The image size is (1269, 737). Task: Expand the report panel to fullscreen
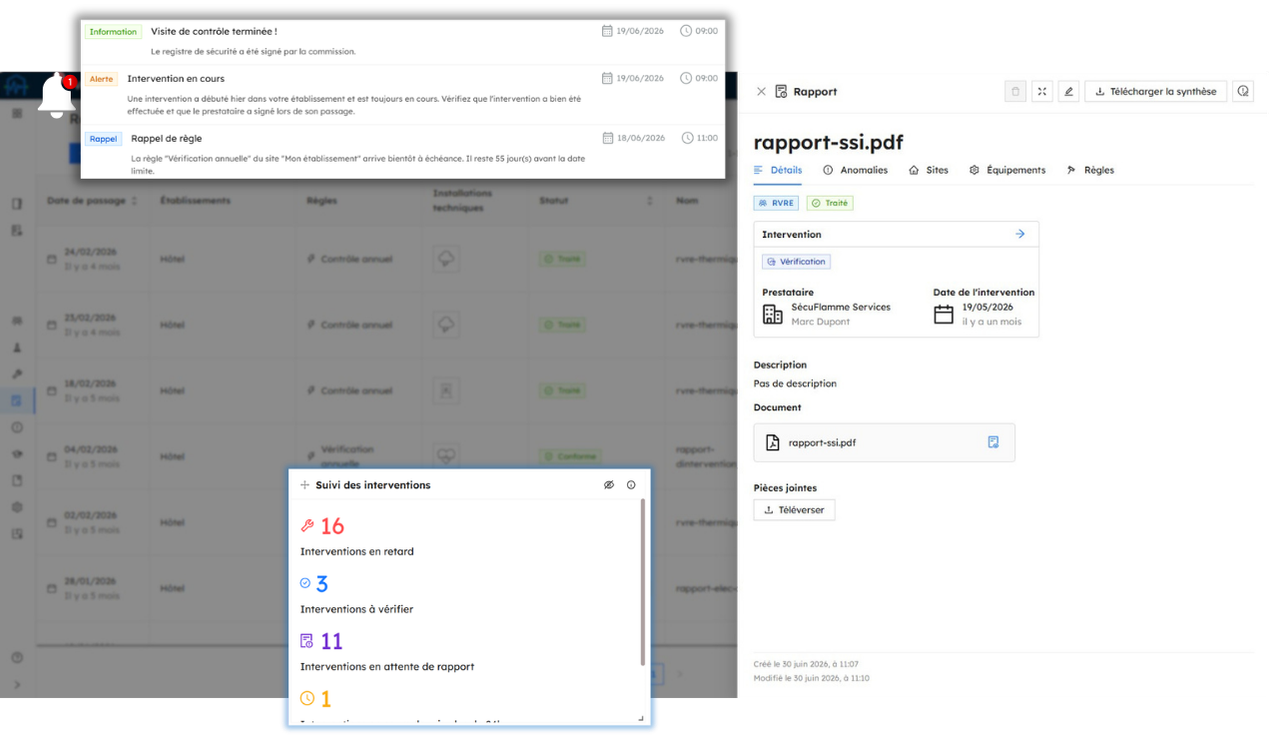(x=1042, y=91)
